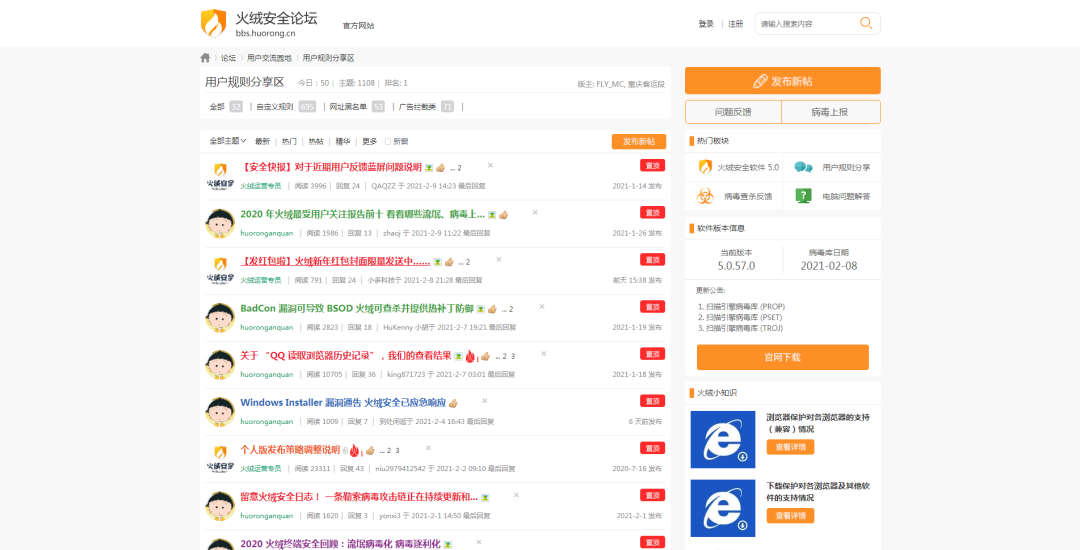The width and height of the screenshot is (1080, 550).
Task: Open post 【安全快报】对于近期用户反馈蓝屏问题说明
Action: pyautogui.click(x=331, y=167)
